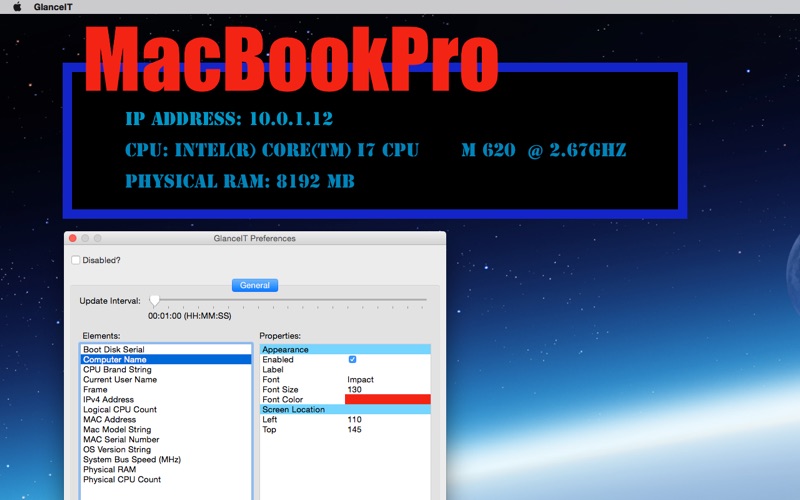Click the IP Address desktop text
This screenshot has width=800, height=500.
[x=229, y=119]
